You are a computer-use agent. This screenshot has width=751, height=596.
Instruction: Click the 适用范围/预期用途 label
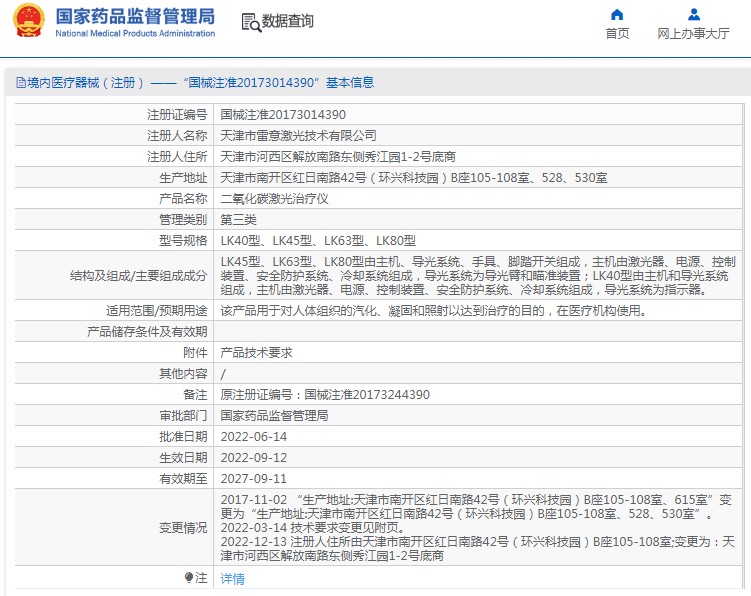click(x=157, y=311)
